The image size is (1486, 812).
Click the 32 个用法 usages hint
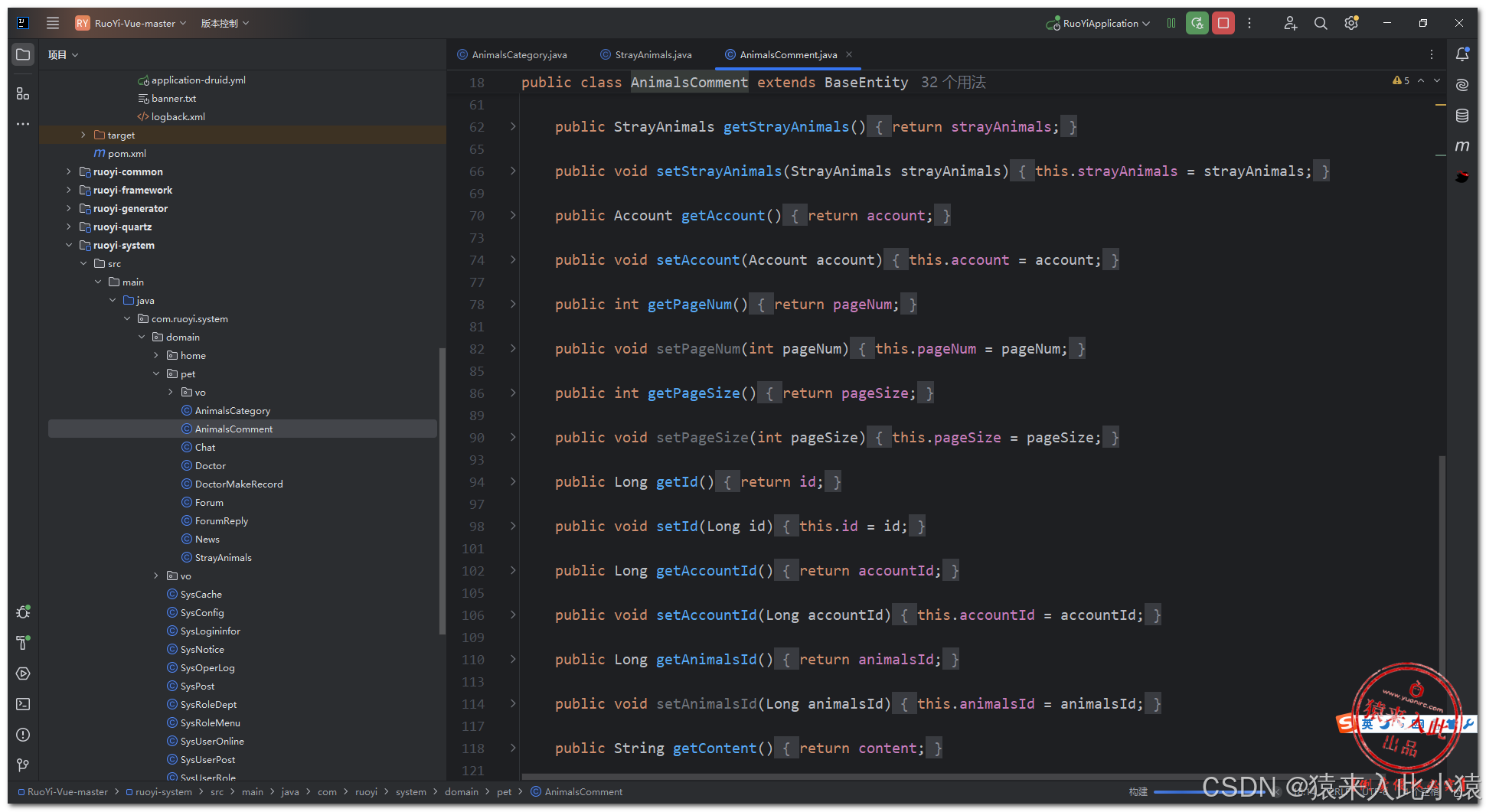click(953, 82)
